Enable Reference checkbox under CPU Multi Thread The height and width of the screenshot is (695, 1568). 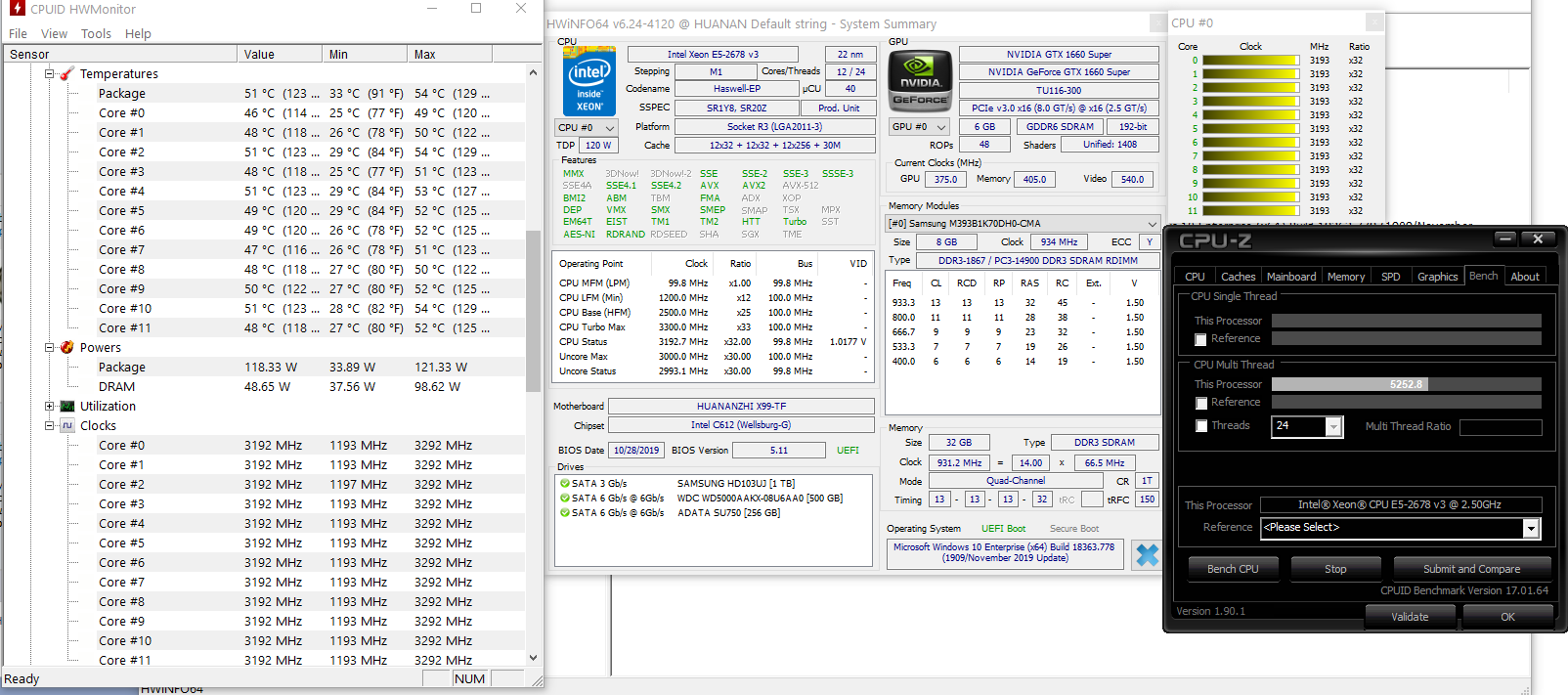click(1200, 403)
